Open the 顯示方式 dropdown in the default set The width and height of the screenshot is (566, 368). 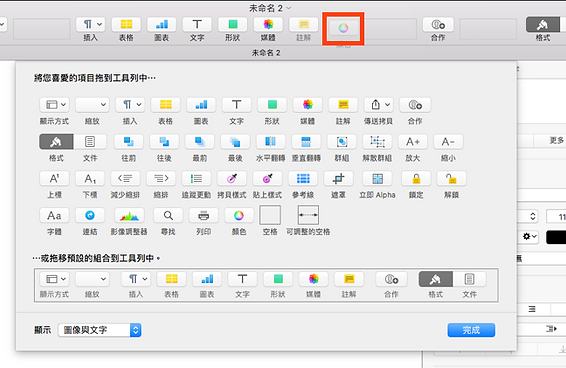[54, 279]
